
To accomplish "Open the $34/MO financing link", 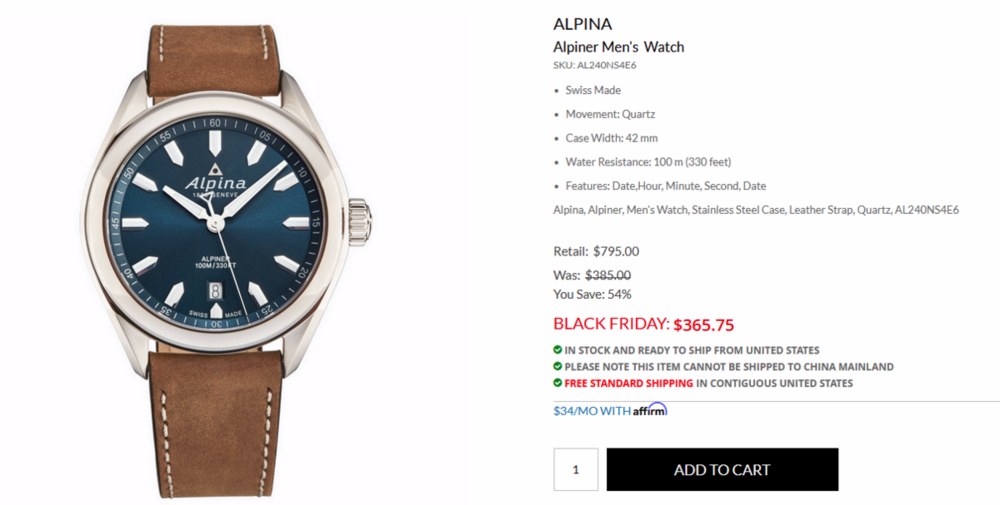I will point(592,411).
